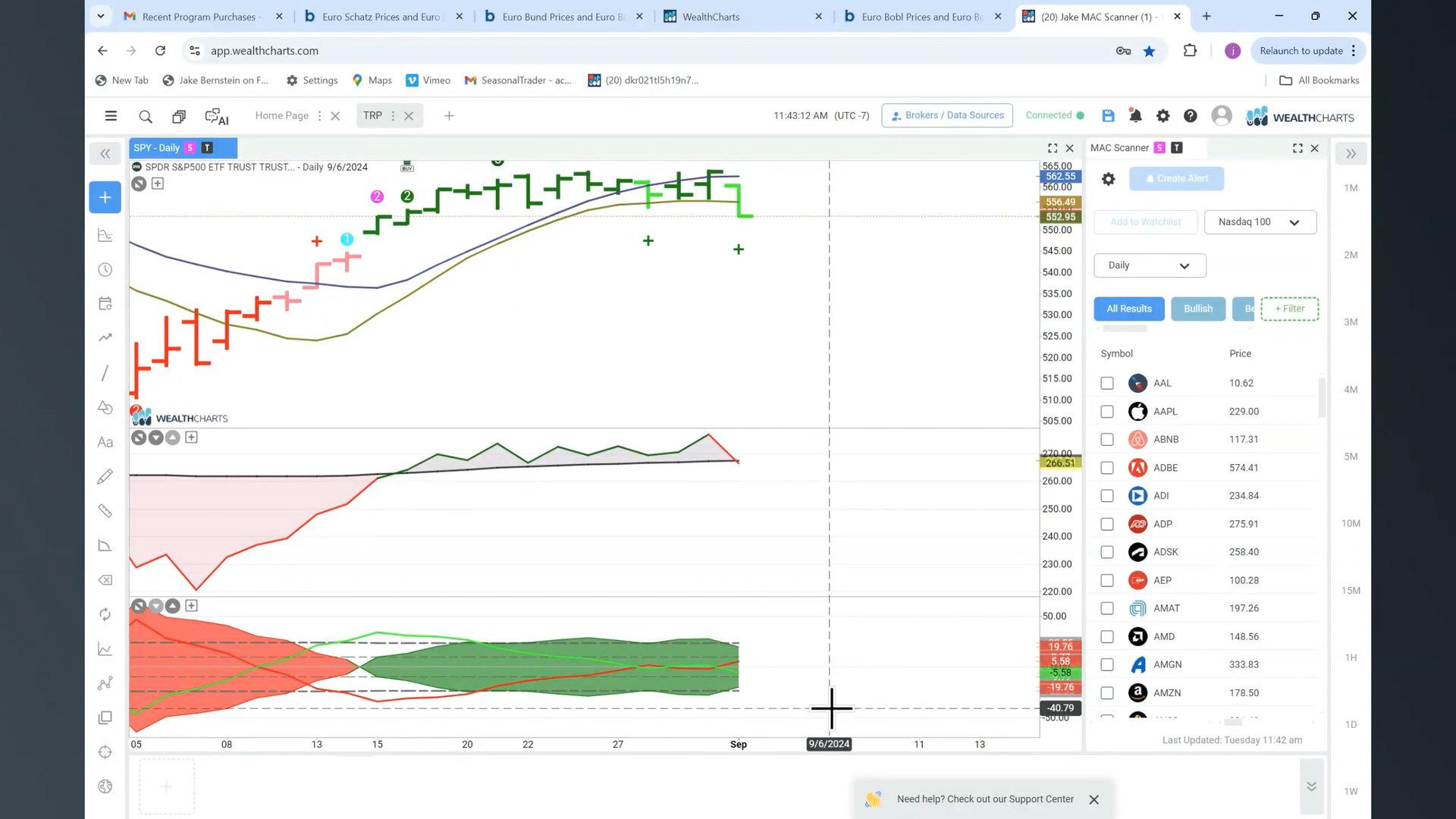Check the AMZN row checkbox
Image resolution: width=1456 pixels, height=819 pixels.
coord(1106,693)
